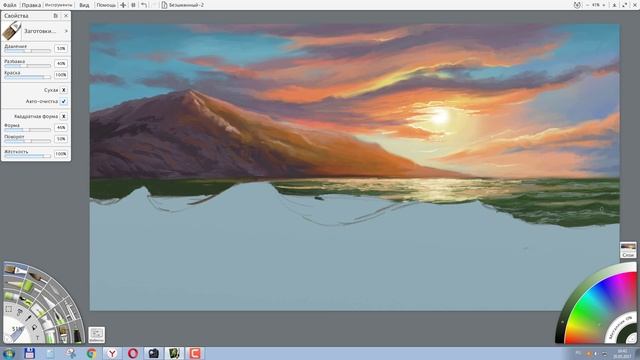Open the reference images panel button
This screenshot has width=640, height=360.
click(97, 335)
